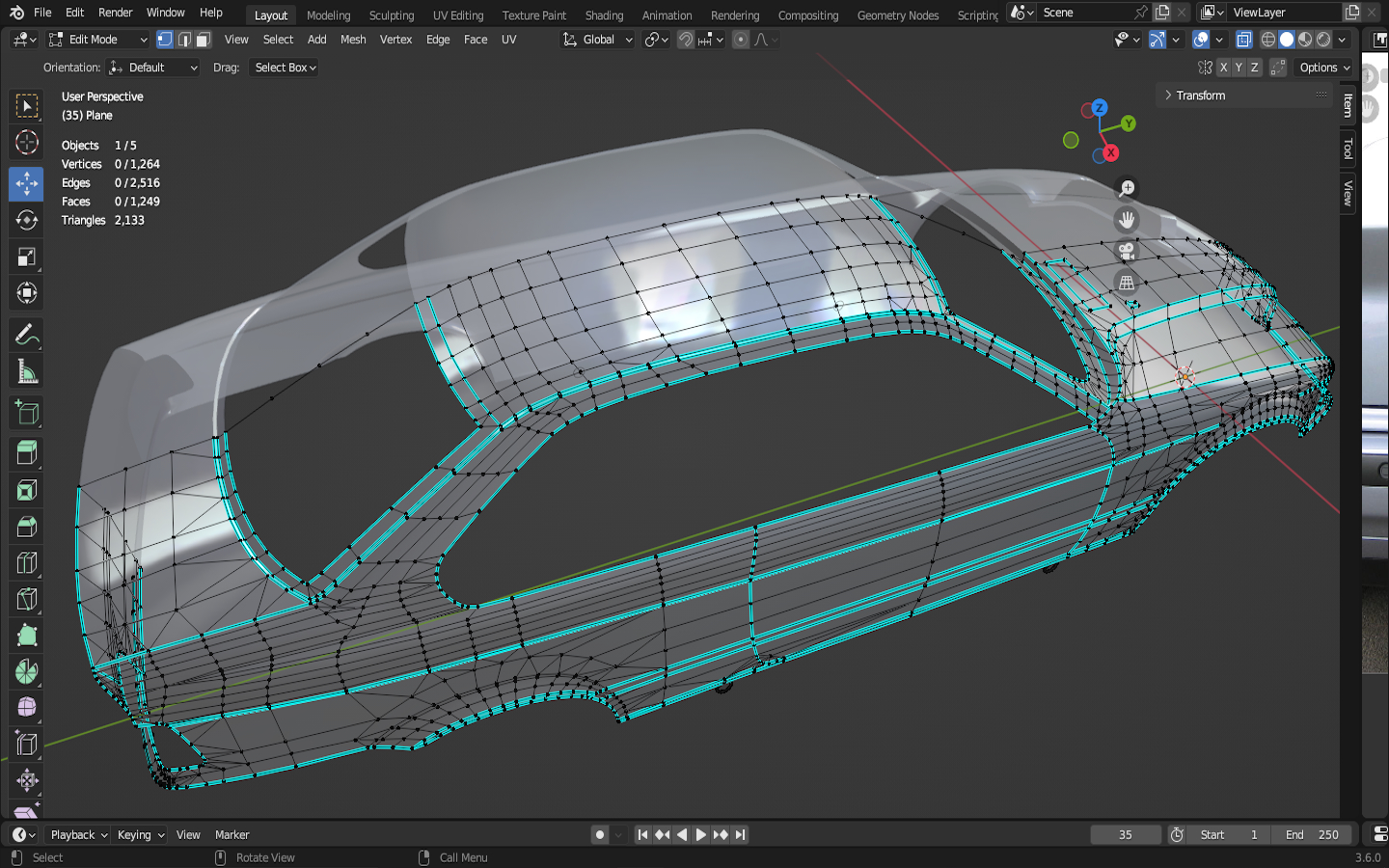Open the Edit Mode dropdown
This screenshot has height=868, width=1389.
tap(98, 40)
